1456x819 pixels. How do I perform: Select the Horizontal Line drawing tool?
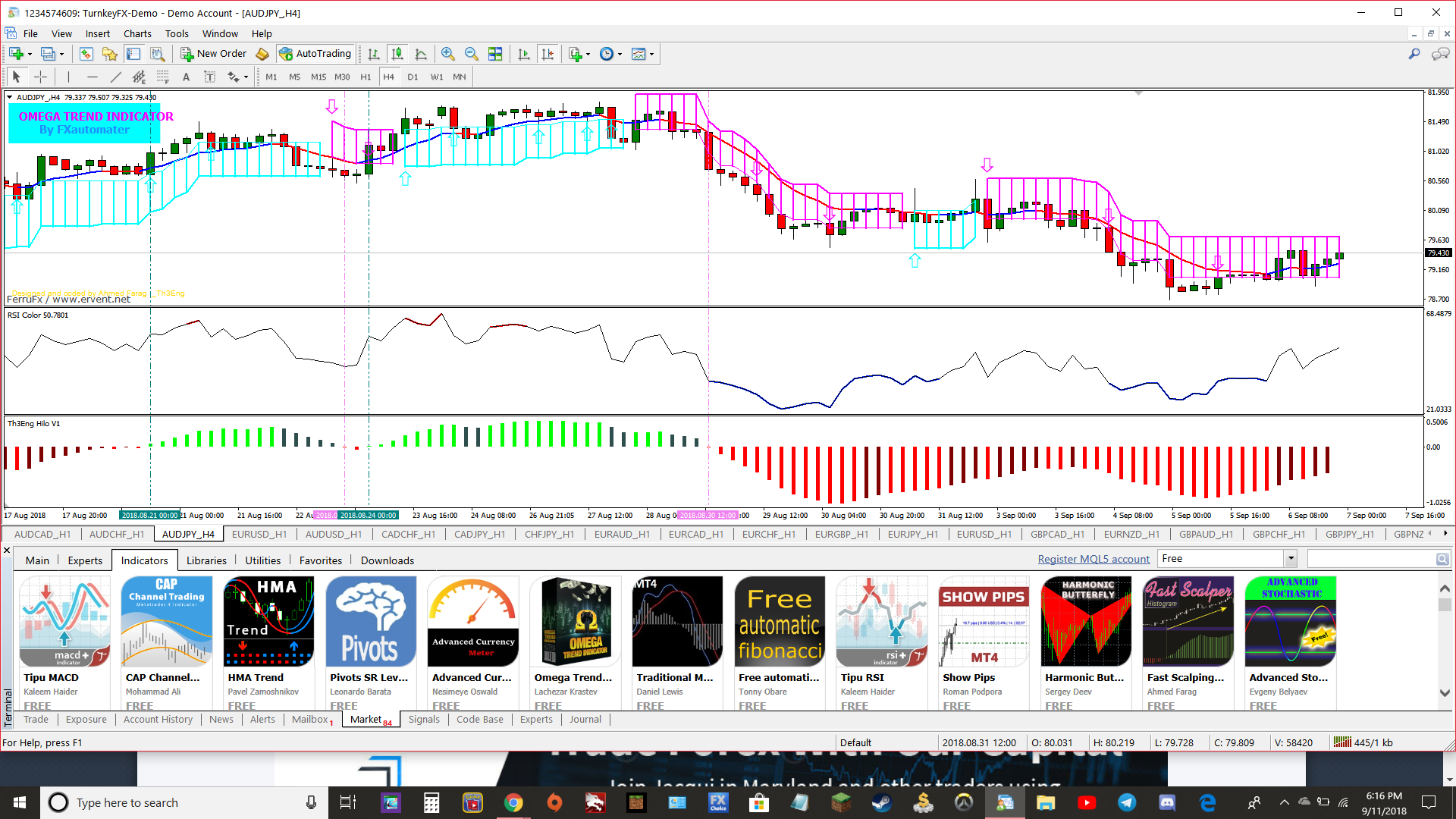coord(92,77)
